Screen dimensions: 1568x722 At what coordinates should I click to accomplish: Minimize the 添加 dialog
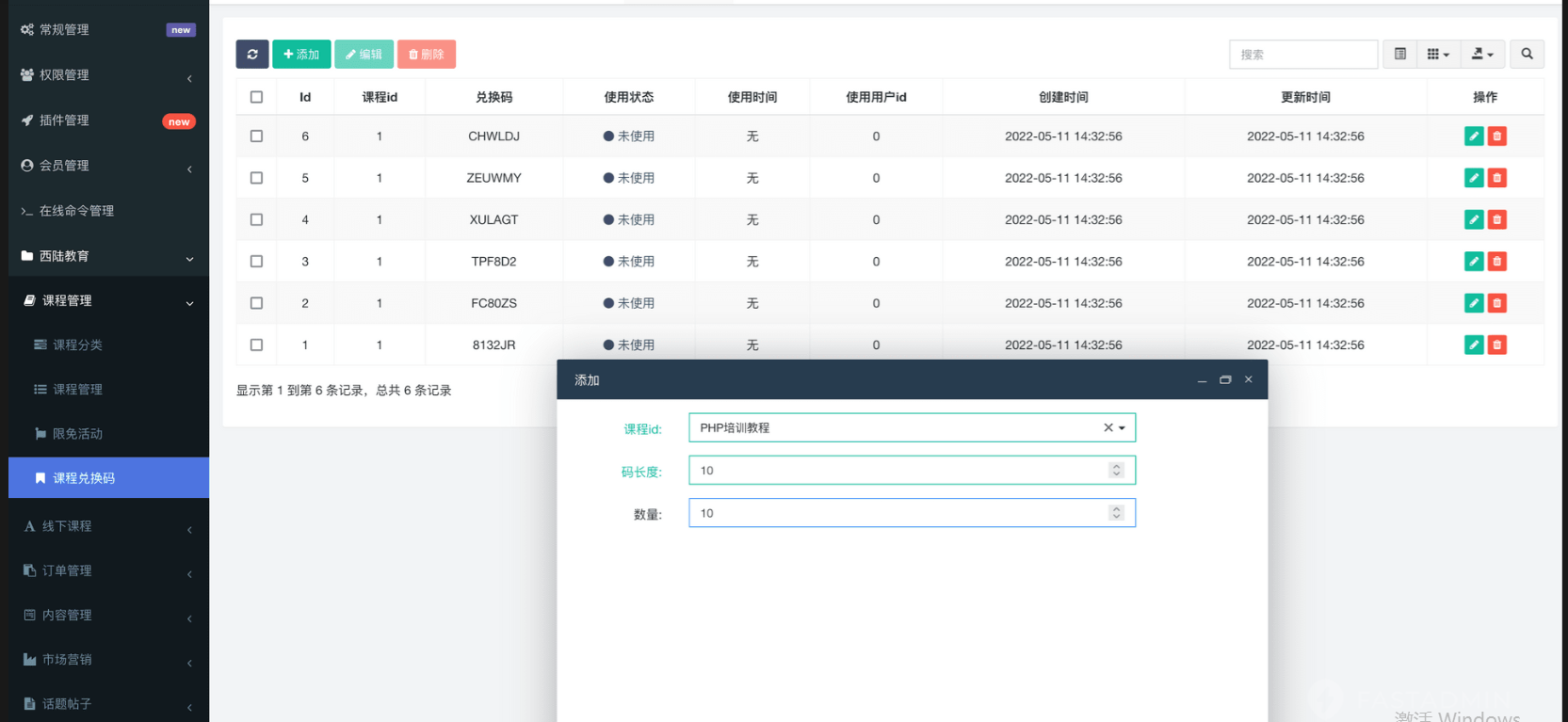click(1202, 380)
